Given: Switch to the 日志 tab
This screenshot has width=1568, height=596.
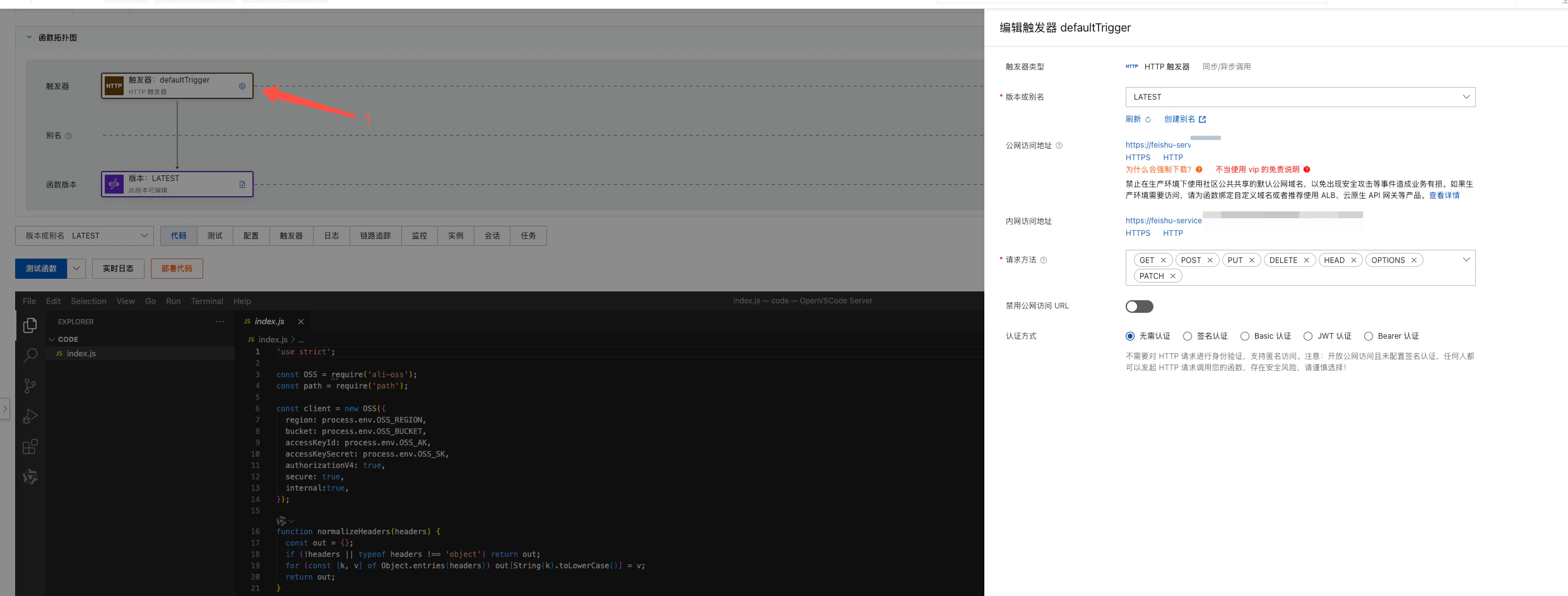Looking at the screenshot, I should click(332, 236).
